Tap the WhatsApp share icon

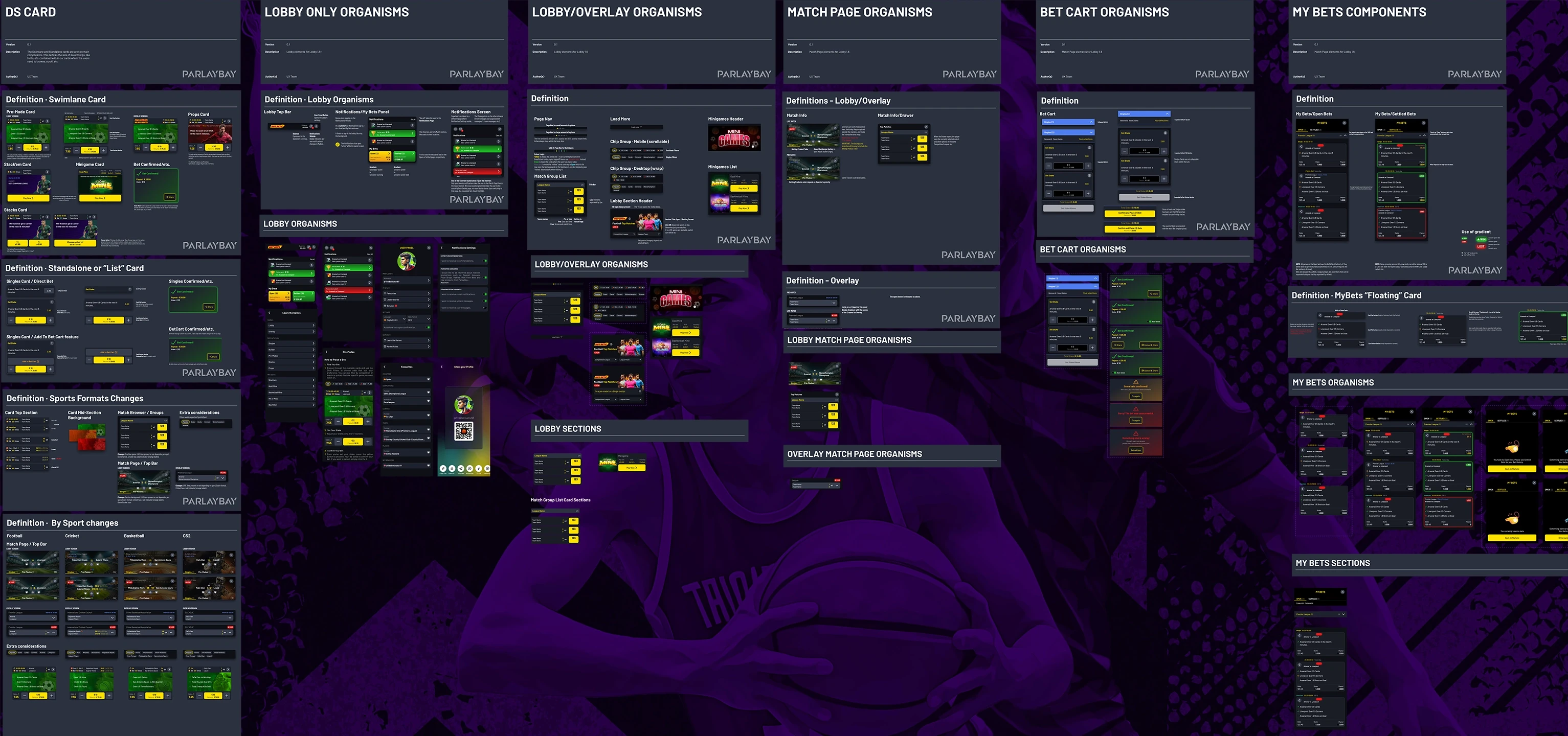point(470,468)
